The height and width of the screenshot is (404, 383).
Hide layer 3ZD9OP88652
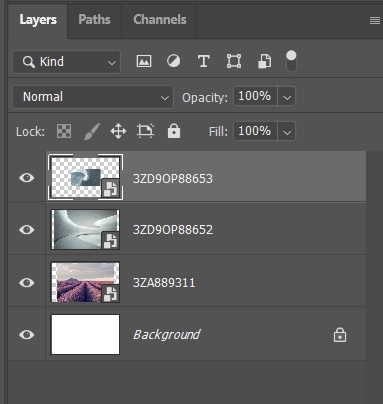[x=27, y=230]
